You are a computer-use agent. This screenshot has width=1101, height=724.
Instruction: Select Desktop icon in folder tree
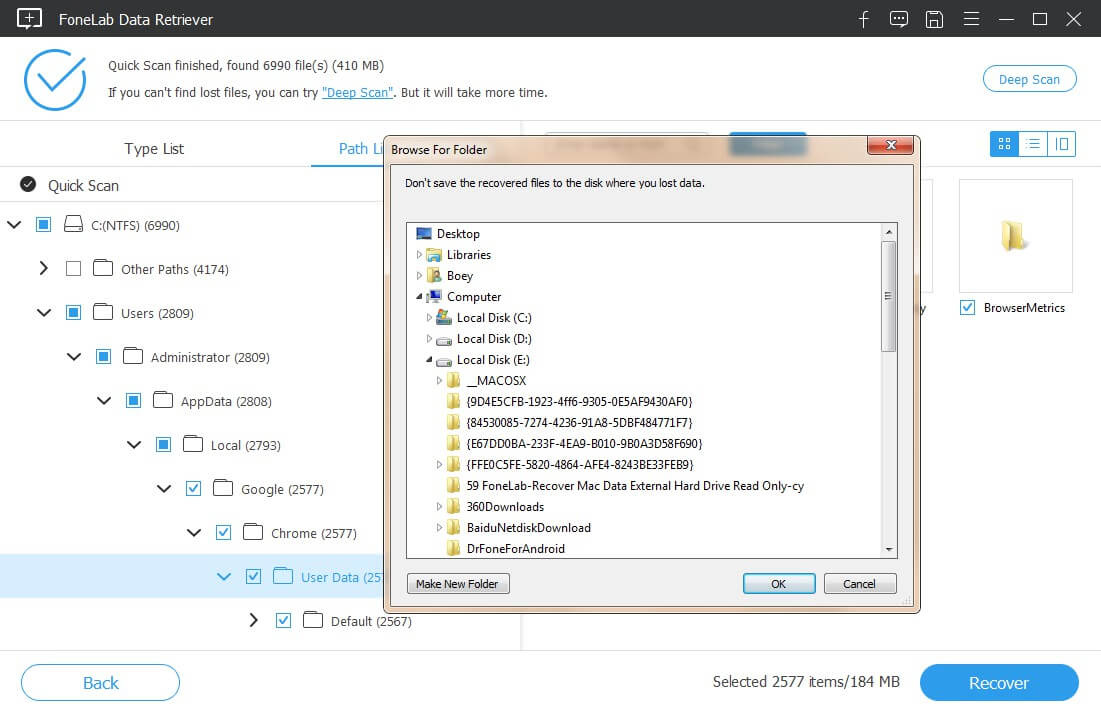point(424,233)
